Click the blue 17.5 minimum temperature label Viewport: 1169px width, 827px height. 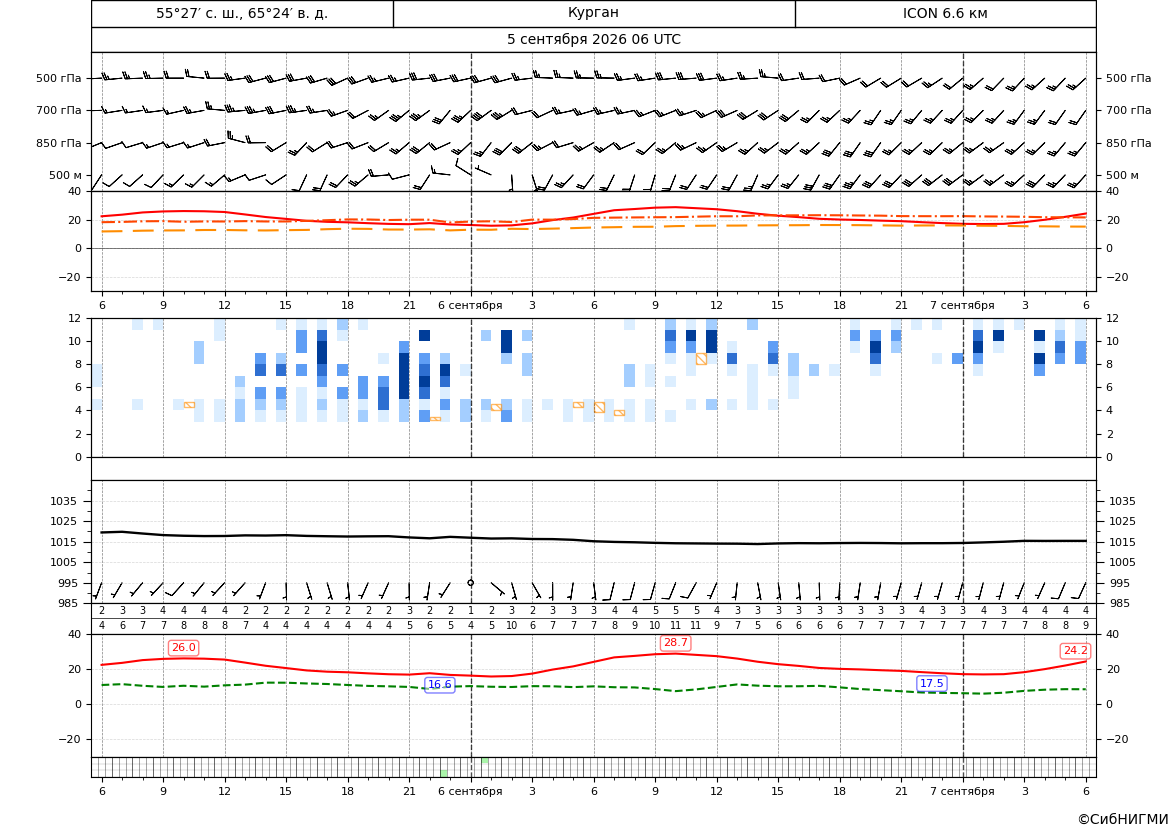[x=931, y=683]
